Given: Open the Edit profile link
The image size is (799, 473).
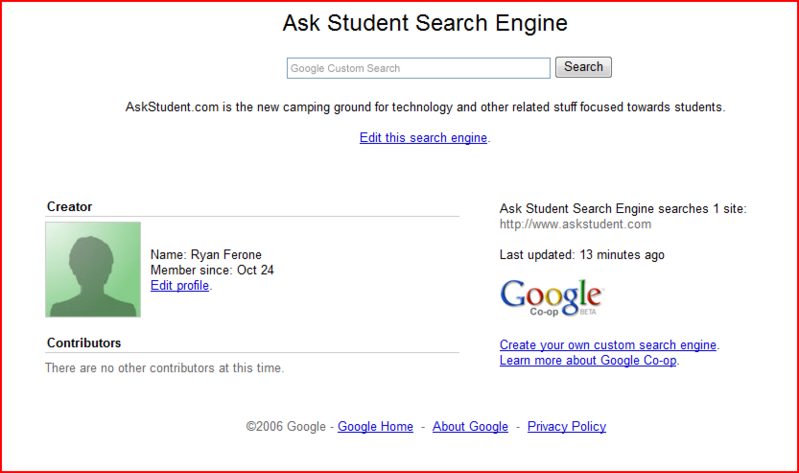Looking at the screenshot, I should click(180, 285).
